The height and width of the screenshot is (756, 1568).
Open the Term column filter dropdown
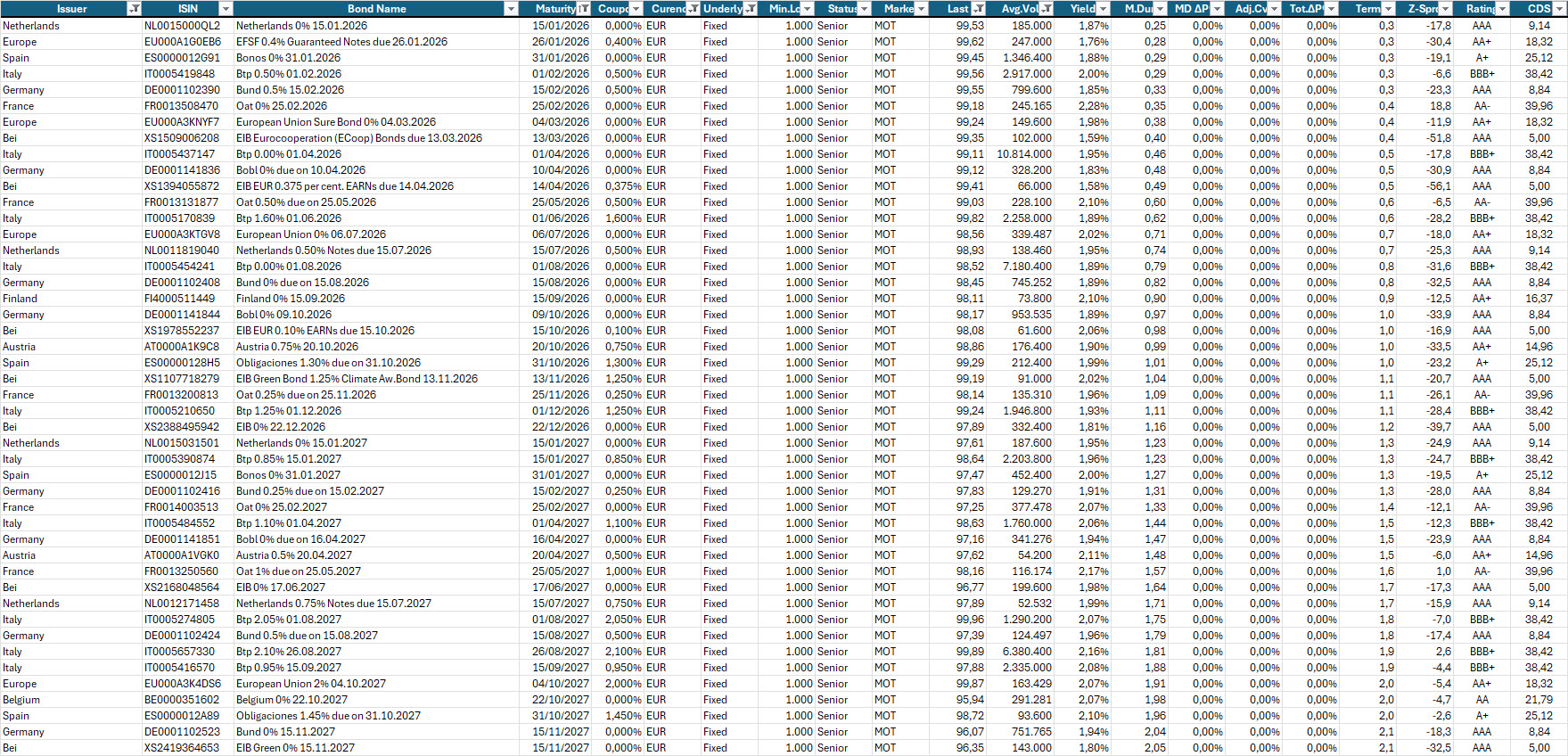(x=1388, y=9)
